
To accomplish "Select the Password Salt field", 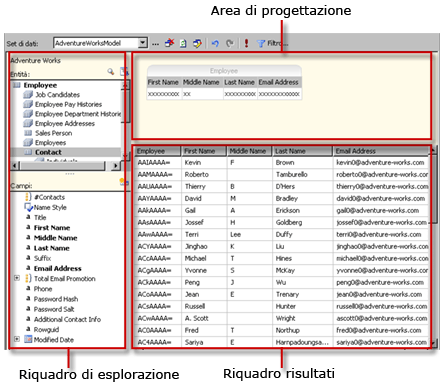I will coord(54,309).
